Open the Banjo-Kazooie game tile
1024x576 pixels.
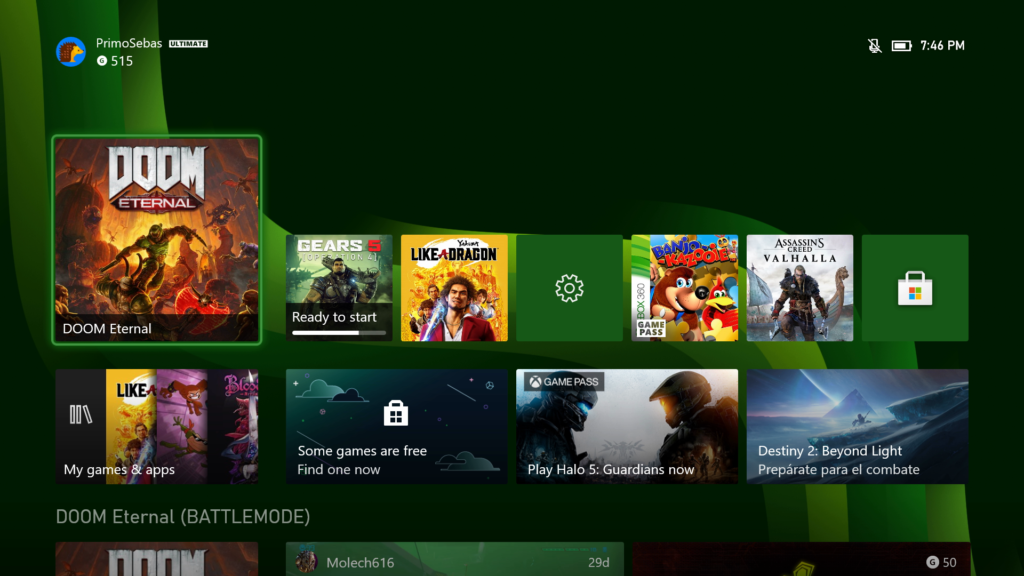click(x=684, y=288)
